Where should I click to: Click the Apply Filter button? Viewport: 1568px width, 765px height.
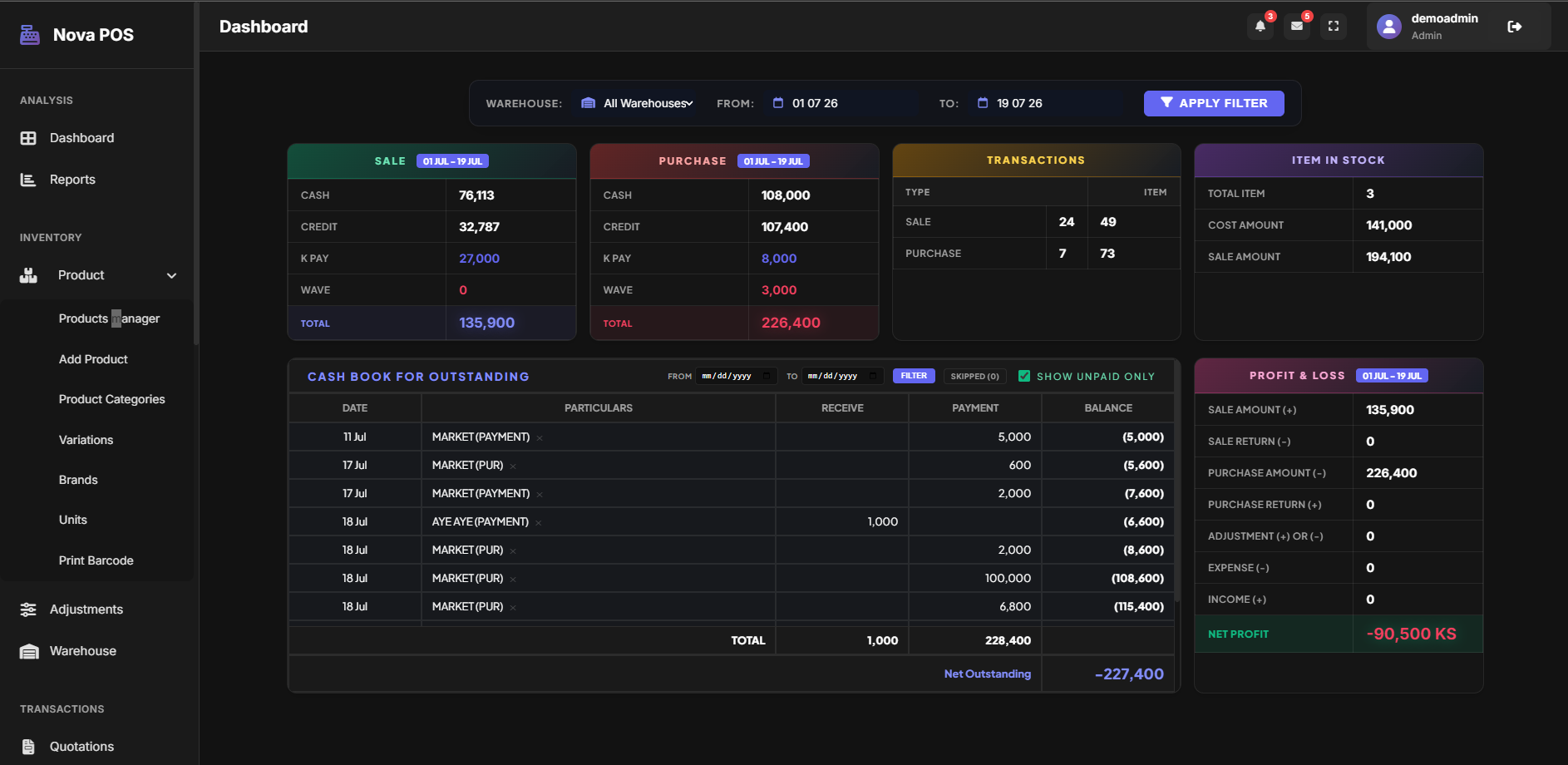(1214, 103)
